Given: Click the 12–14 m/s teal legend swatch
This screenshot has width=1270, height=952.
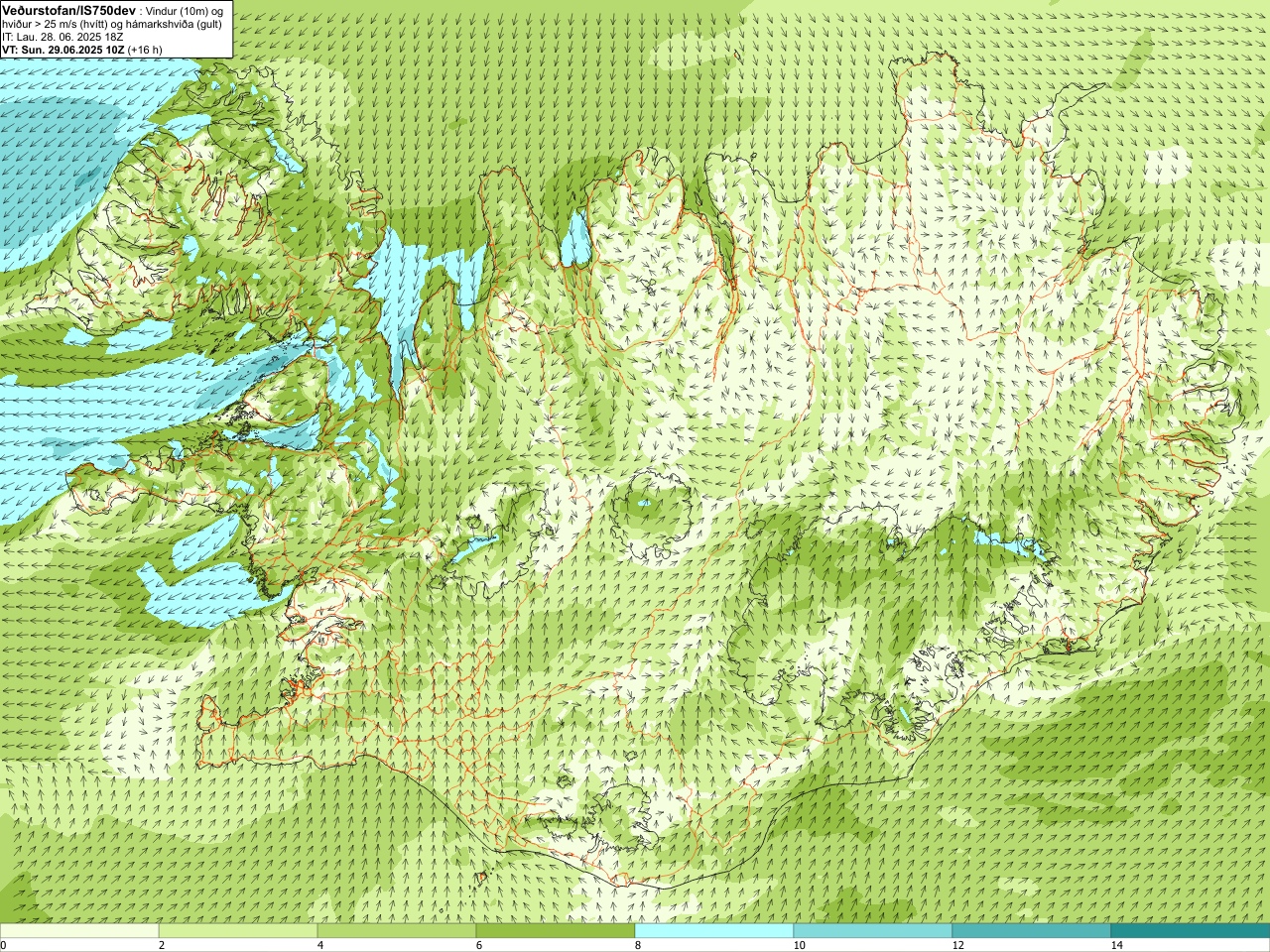Looking at the screenshot, I should (x=1032, y=931).
